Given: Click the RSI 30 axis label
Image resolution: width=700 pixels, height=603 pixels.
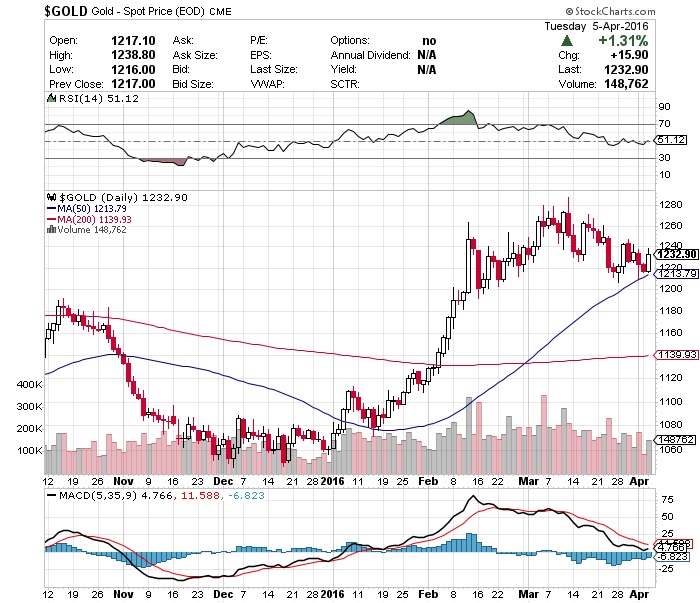Looking at the screenshot, I should coord(664,158).
